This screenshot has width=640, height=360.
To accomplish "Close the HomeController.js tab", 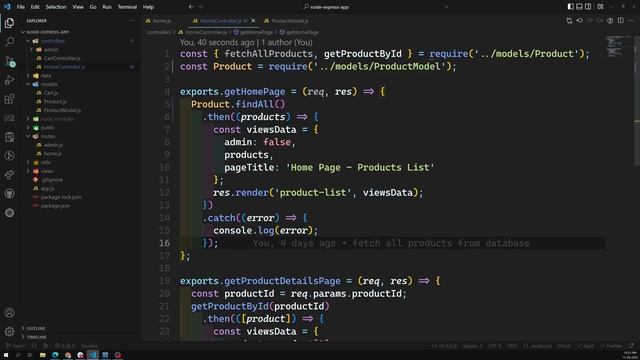I will (x=253, y=21).
